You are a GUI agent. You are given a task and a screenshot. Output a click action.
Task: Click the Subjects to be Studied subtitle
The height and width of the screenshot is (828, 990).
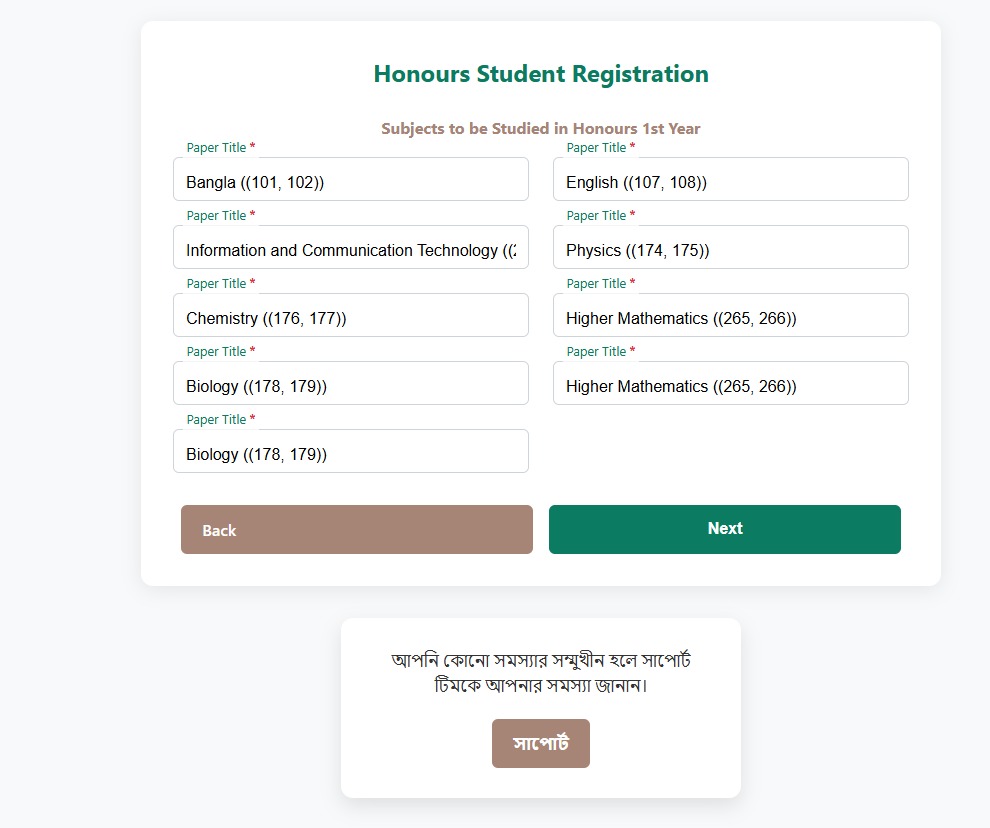(x=540, y=129)
